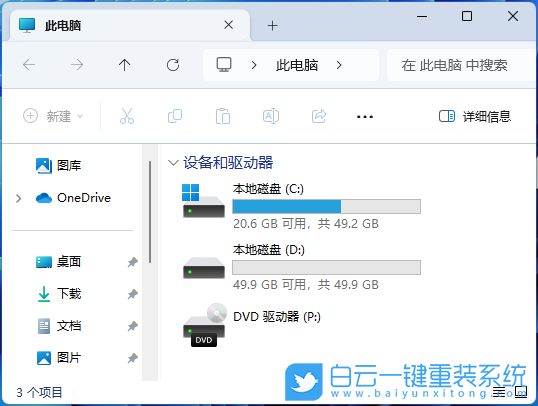538x406 pixels.
Task: Click DVD 驱动器 (P:) label
Action: click(x=277, y=316)
